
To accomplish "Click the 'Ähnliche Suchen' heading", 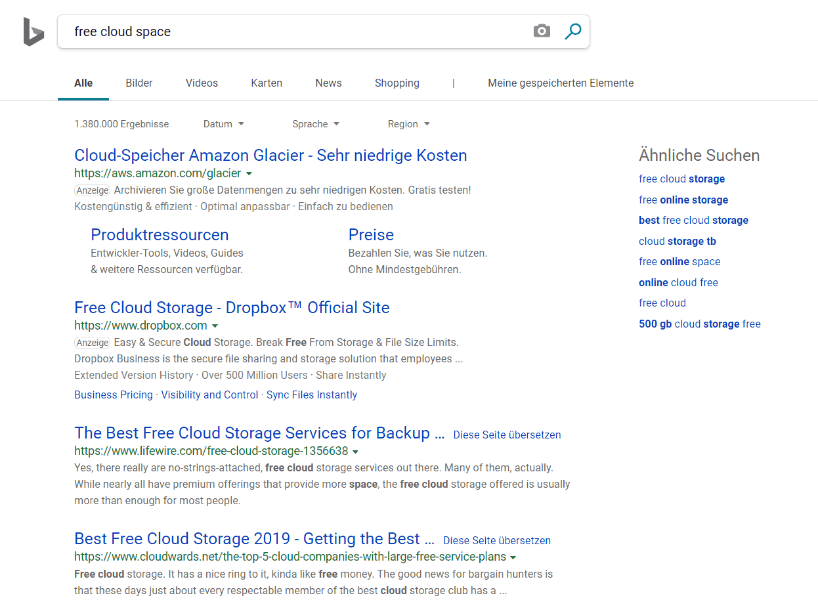I will click(699, 155).
